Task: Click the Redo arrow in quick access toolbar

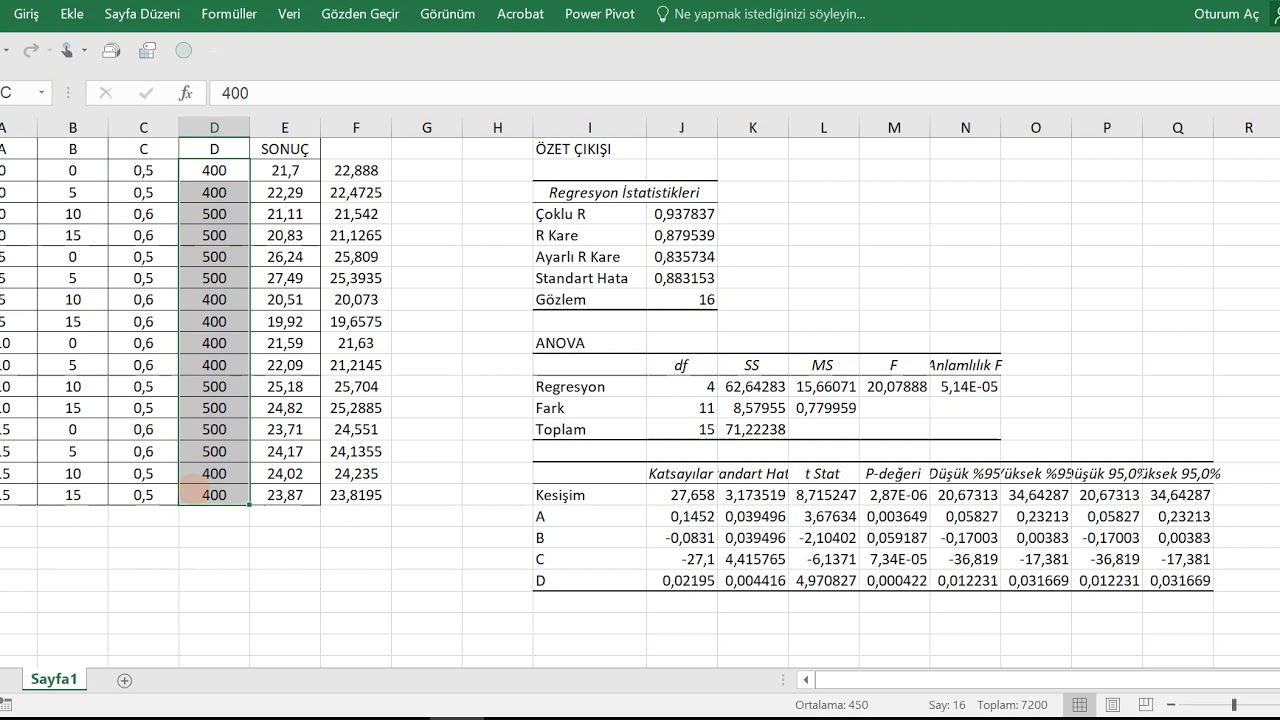Action: 30,50
